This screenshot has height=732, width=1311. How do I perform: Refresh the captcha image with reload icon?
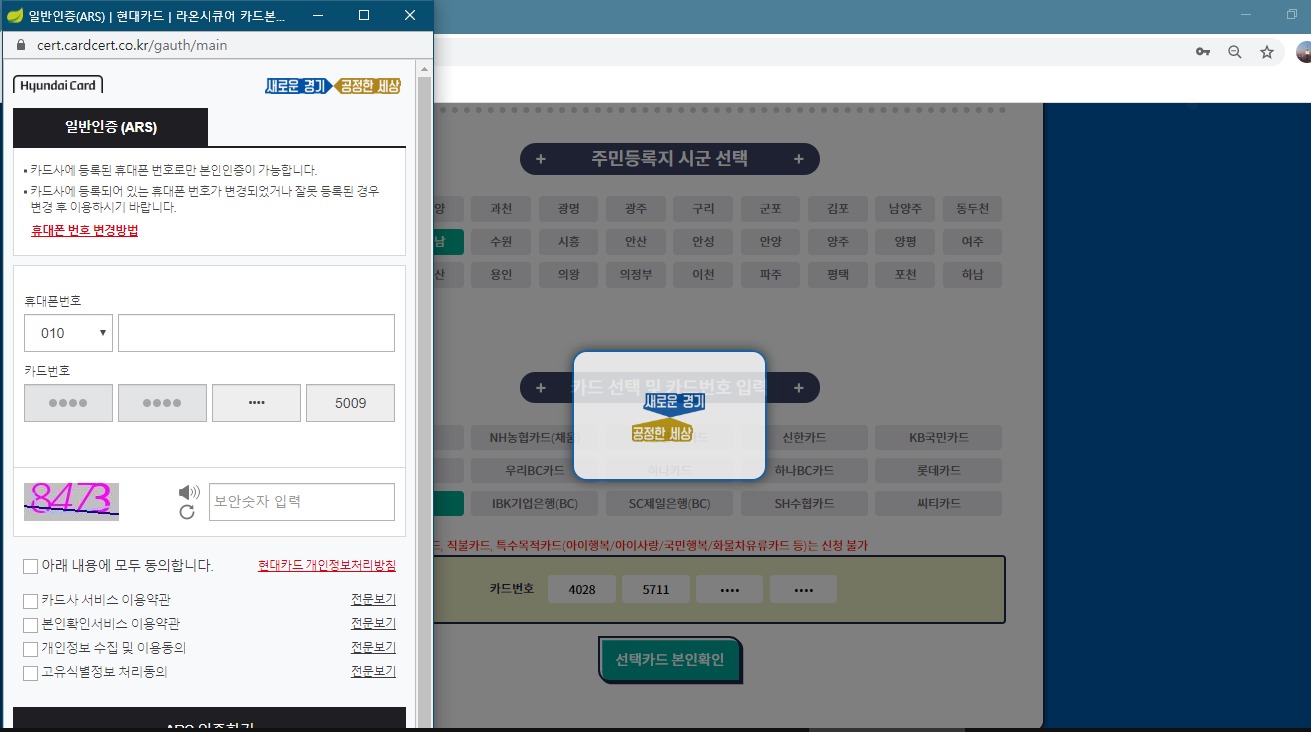click(x=187, y=512)
